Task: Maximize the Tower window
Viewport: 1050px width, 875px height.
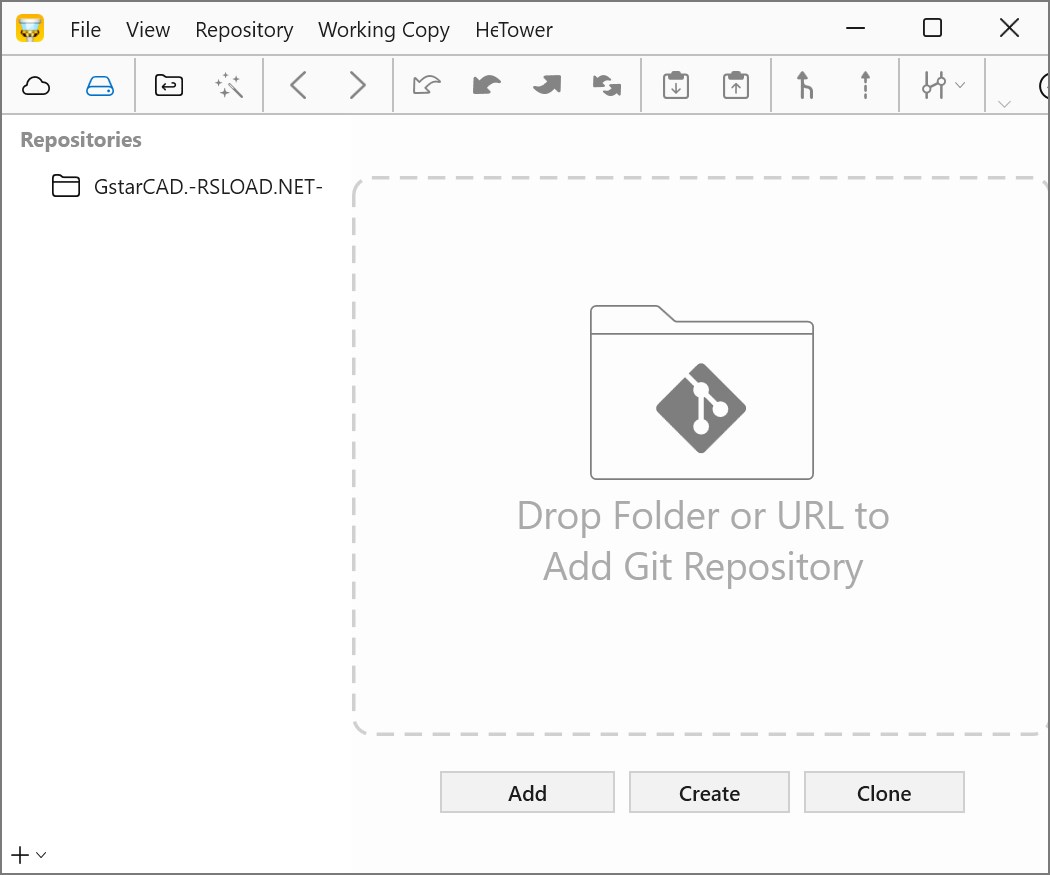Action: pyautogui.click(x=932, y=28)
